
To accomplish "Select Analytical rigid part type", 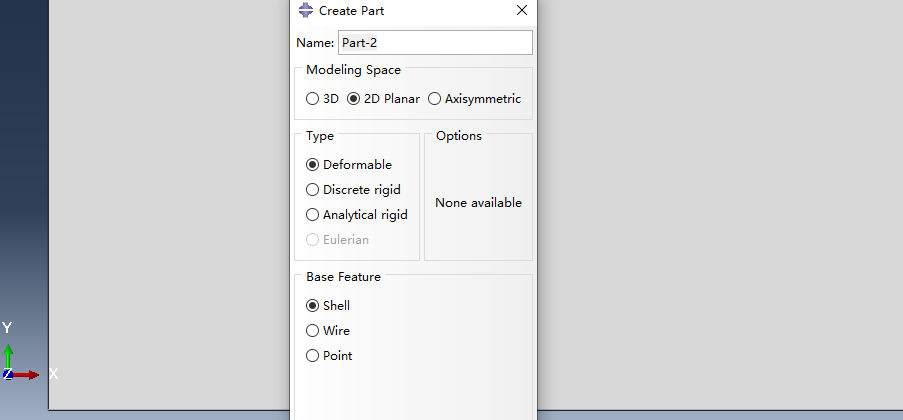I will [x=356, y=215].
